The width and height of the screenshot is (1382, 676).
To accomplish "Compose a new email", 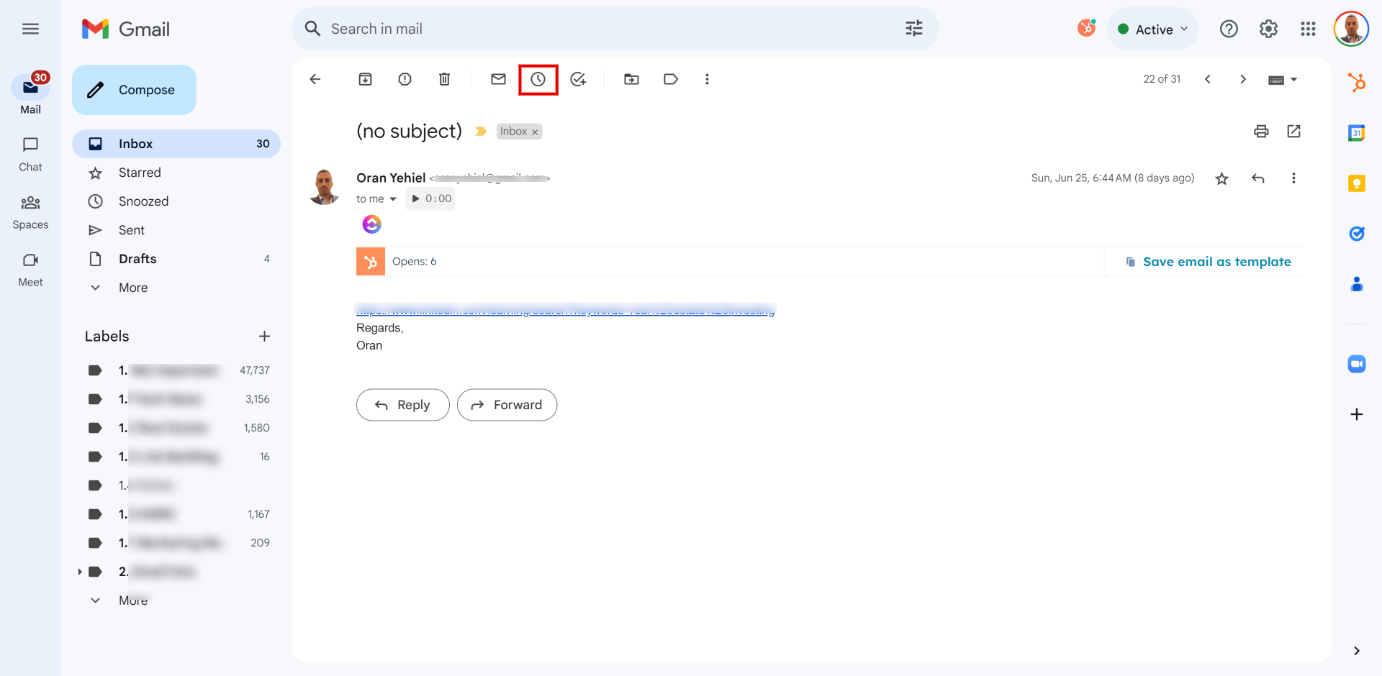I will 134,90.
